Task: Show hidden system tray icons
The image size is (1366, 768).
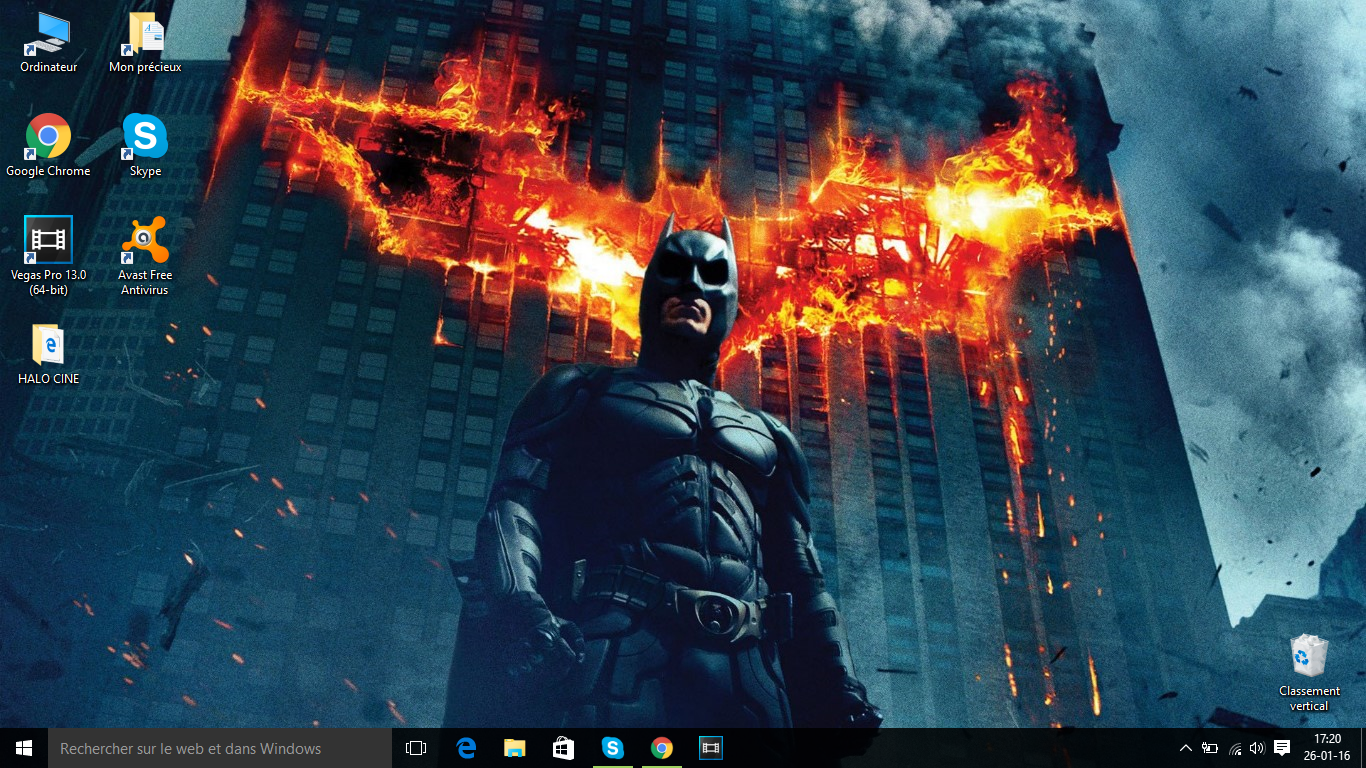Action: [x=1186, y=748]
